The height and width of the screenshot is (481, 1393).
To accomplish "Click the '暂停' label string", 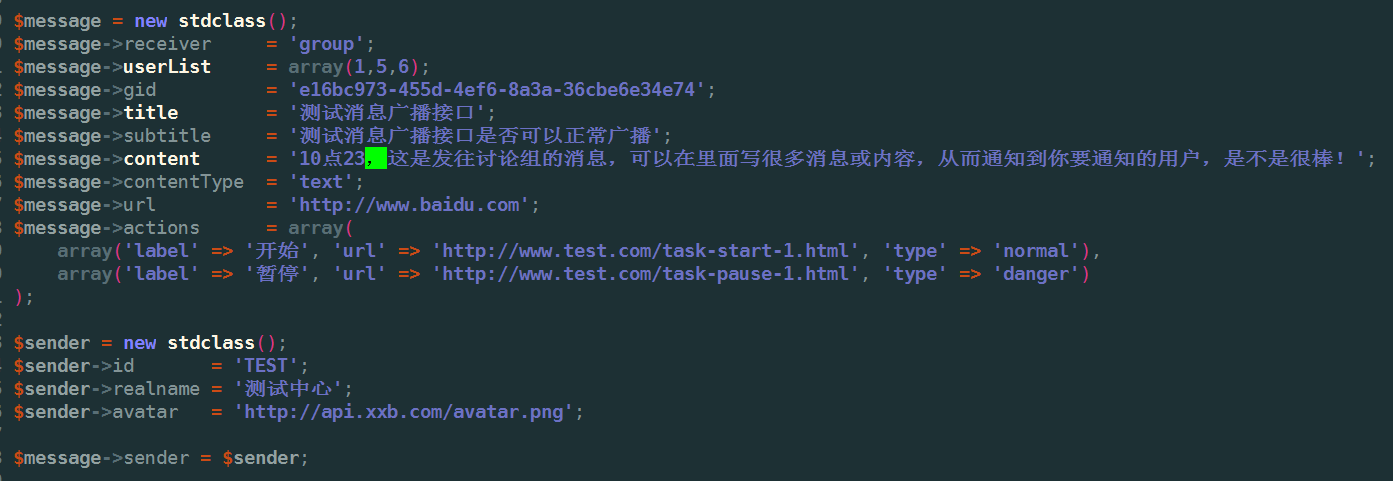I will [277, 274].
